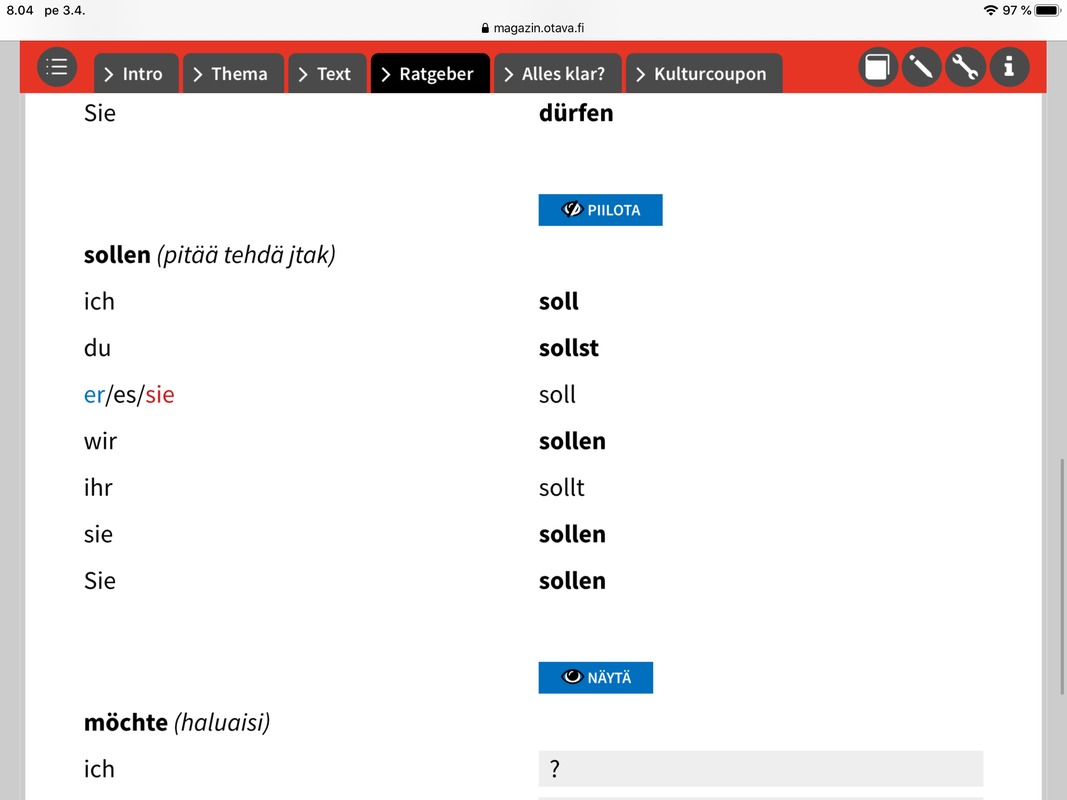
Task: Open the info icon
Action: pos(1009,67)
